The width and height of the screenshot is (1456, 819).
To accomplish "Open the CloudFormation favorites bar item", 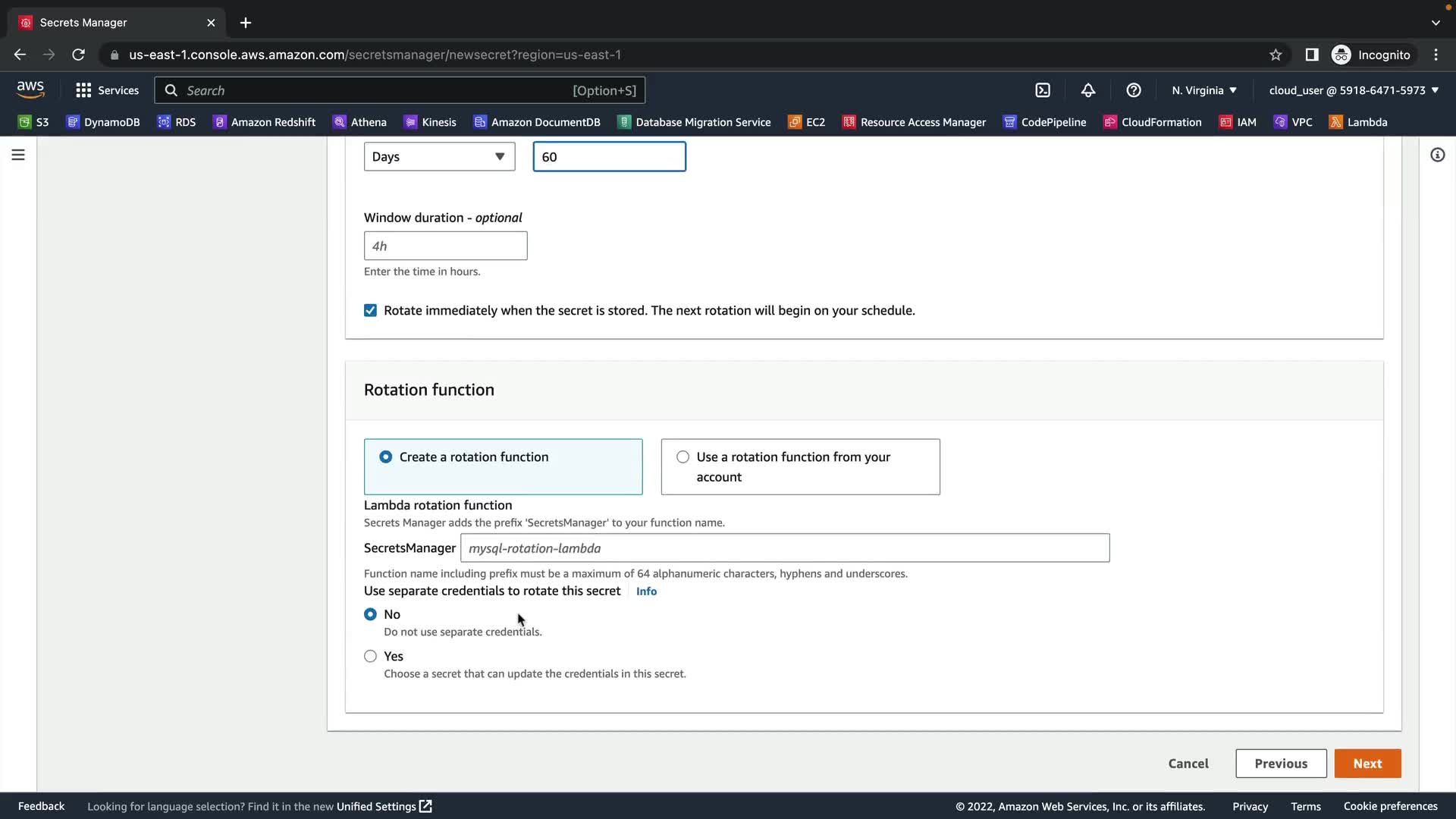I will (1153, 122).
